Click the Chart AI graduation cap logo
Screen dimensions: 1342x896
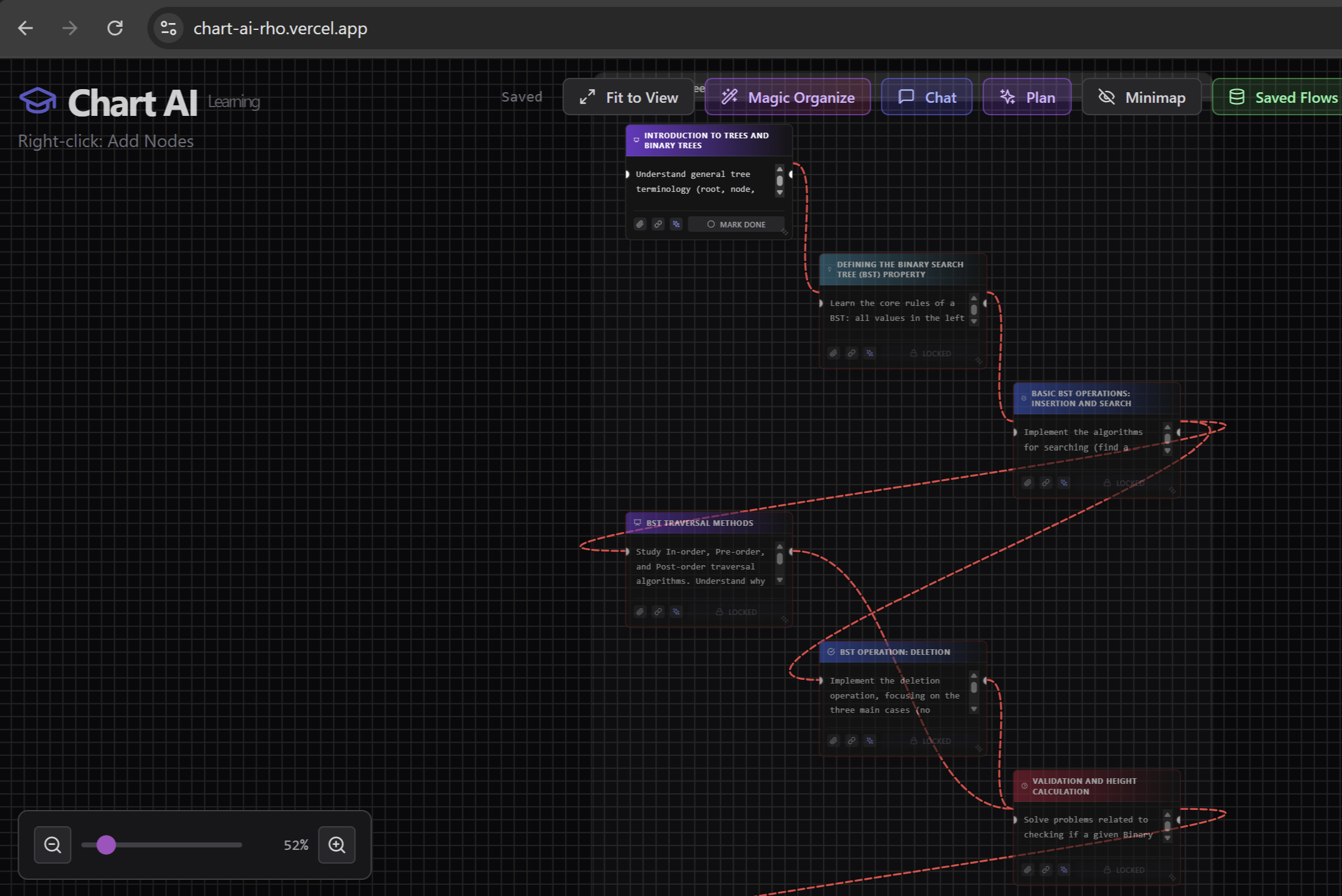pyautogui.click(x=37, y=101)
